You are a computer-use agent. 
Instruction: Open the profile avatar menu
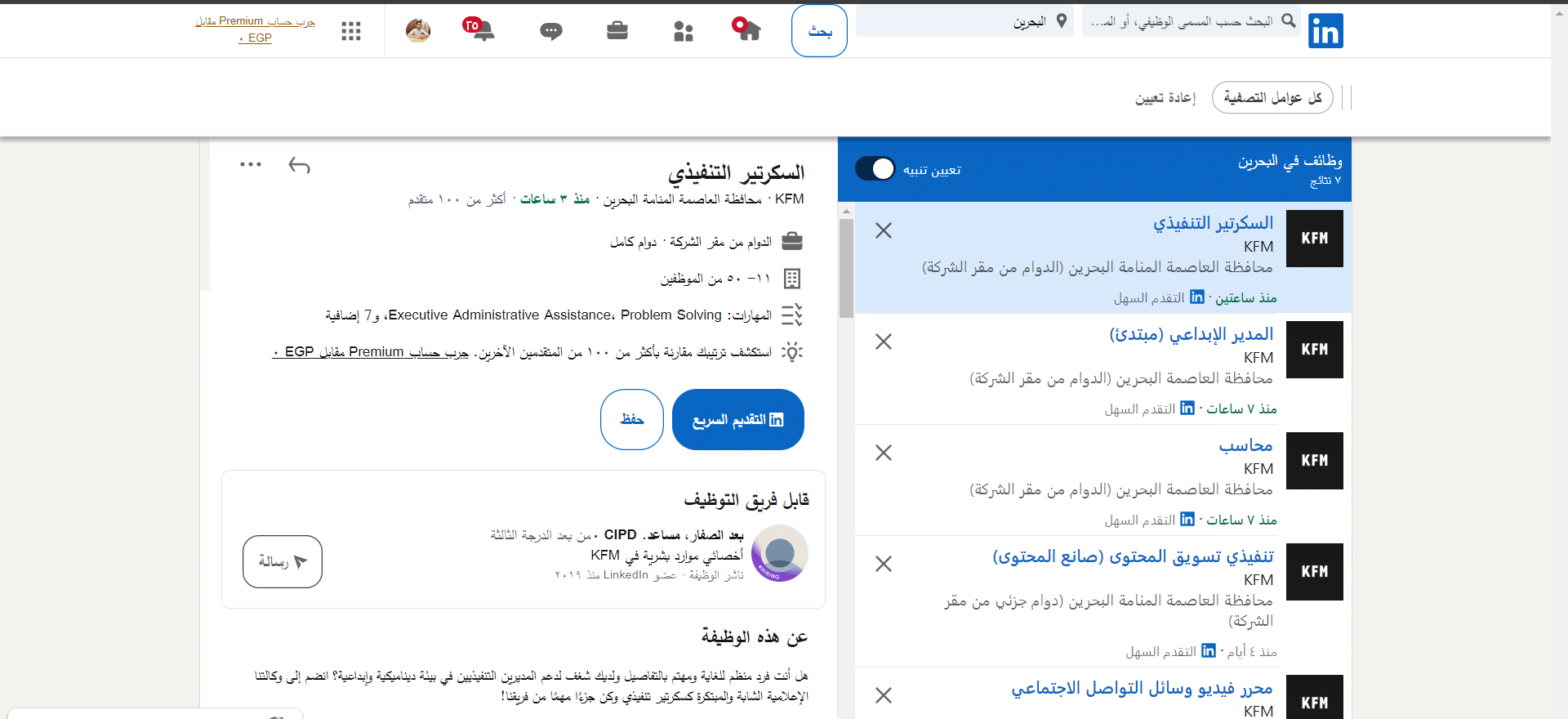tap(418, 30)
